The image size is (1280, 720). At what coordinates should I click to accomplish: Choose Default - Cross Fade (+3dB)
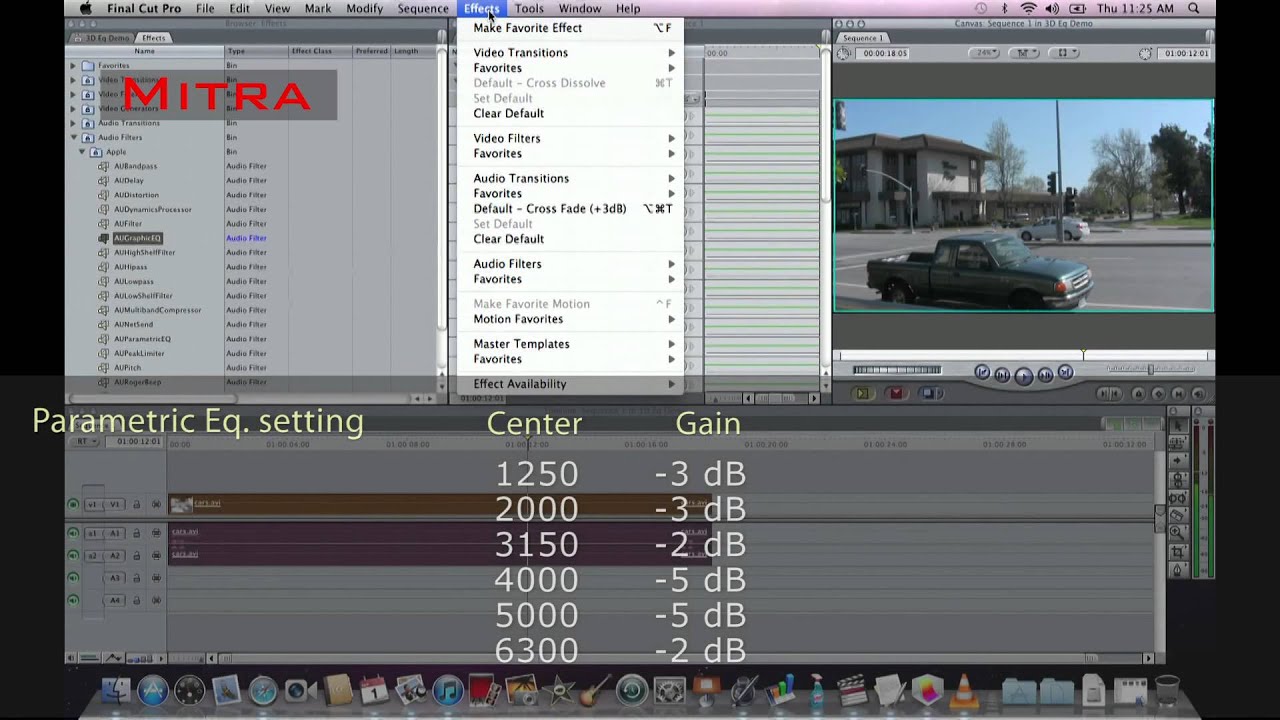tap(571, 209)
